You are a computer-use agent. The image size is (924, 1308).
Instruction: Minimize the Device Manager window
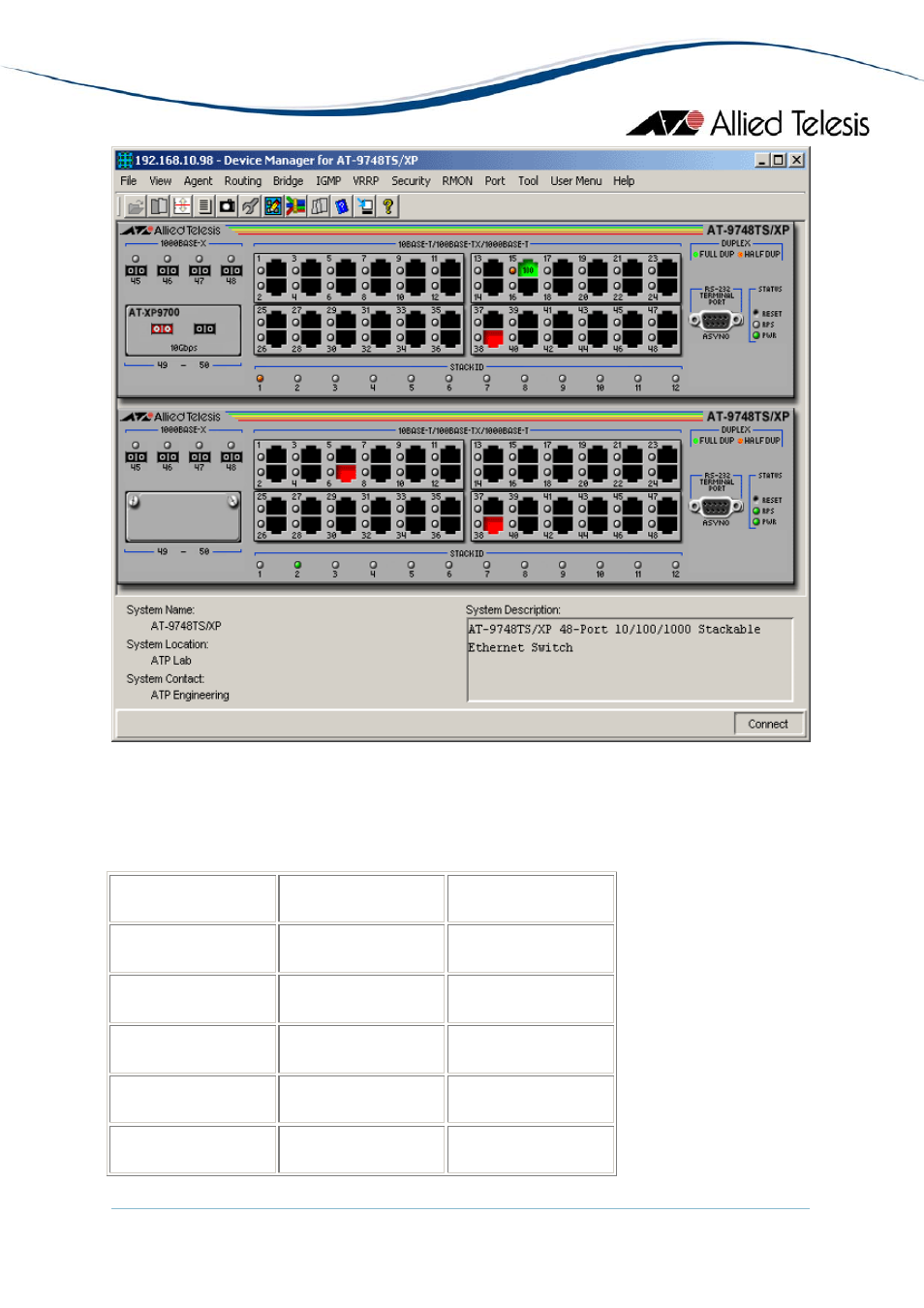762,160
